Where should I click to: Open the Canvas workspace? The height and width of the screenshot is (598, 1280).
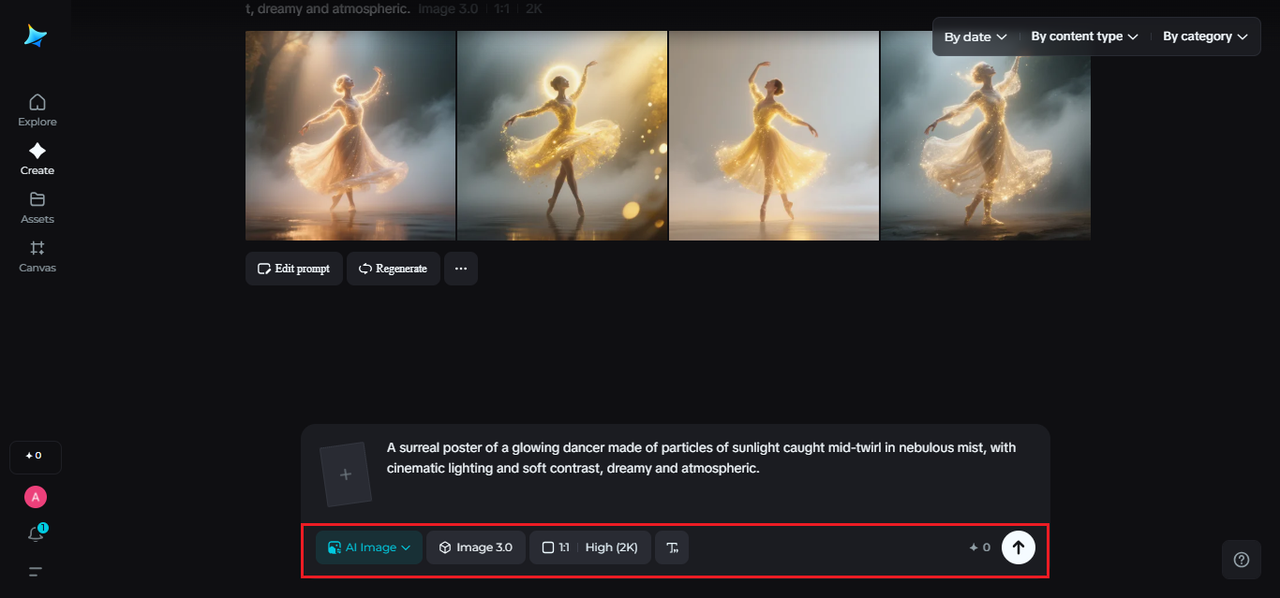[36, 255]
